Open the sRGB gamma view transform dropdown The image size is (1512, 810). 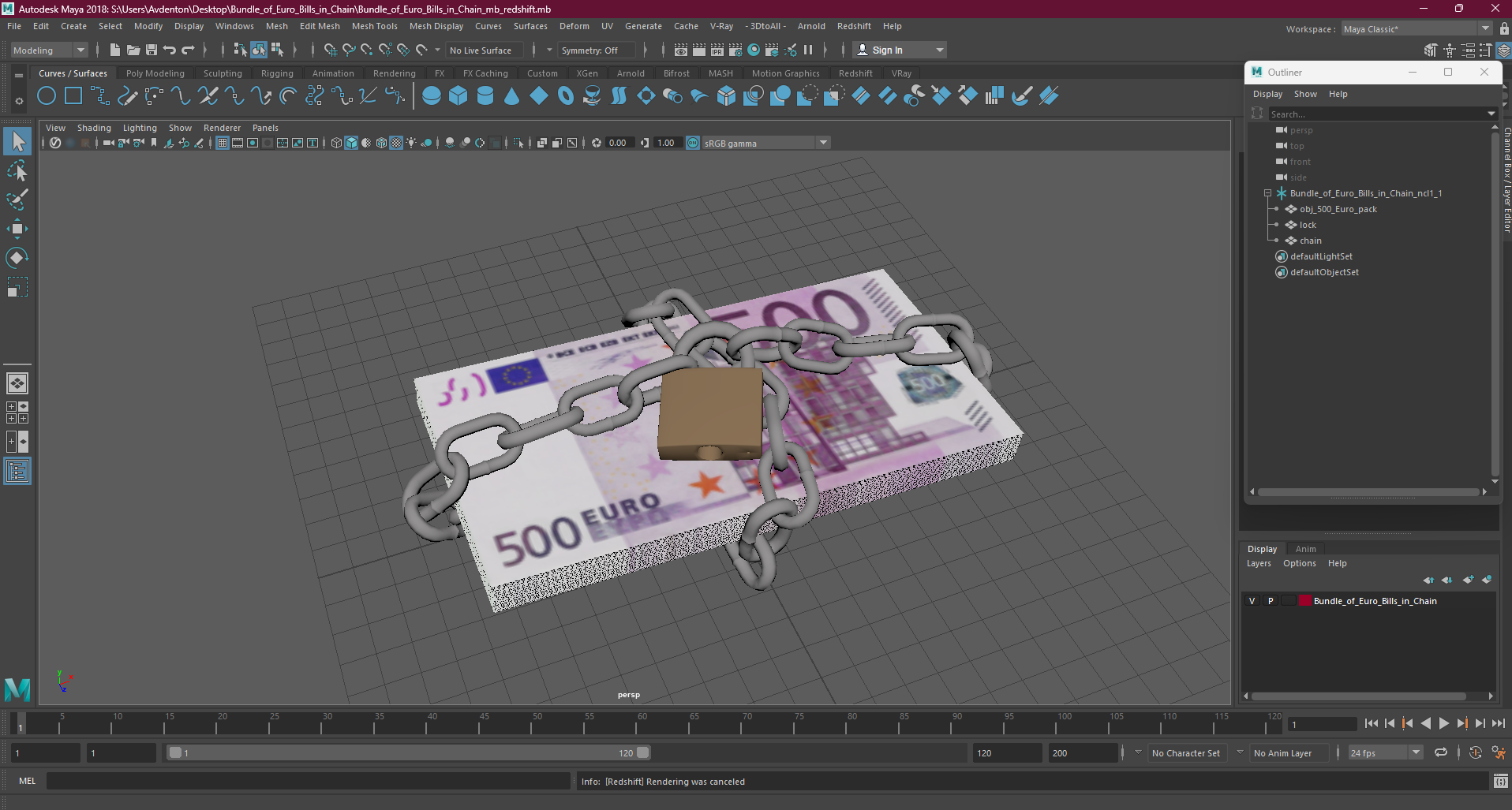(765, 143)
